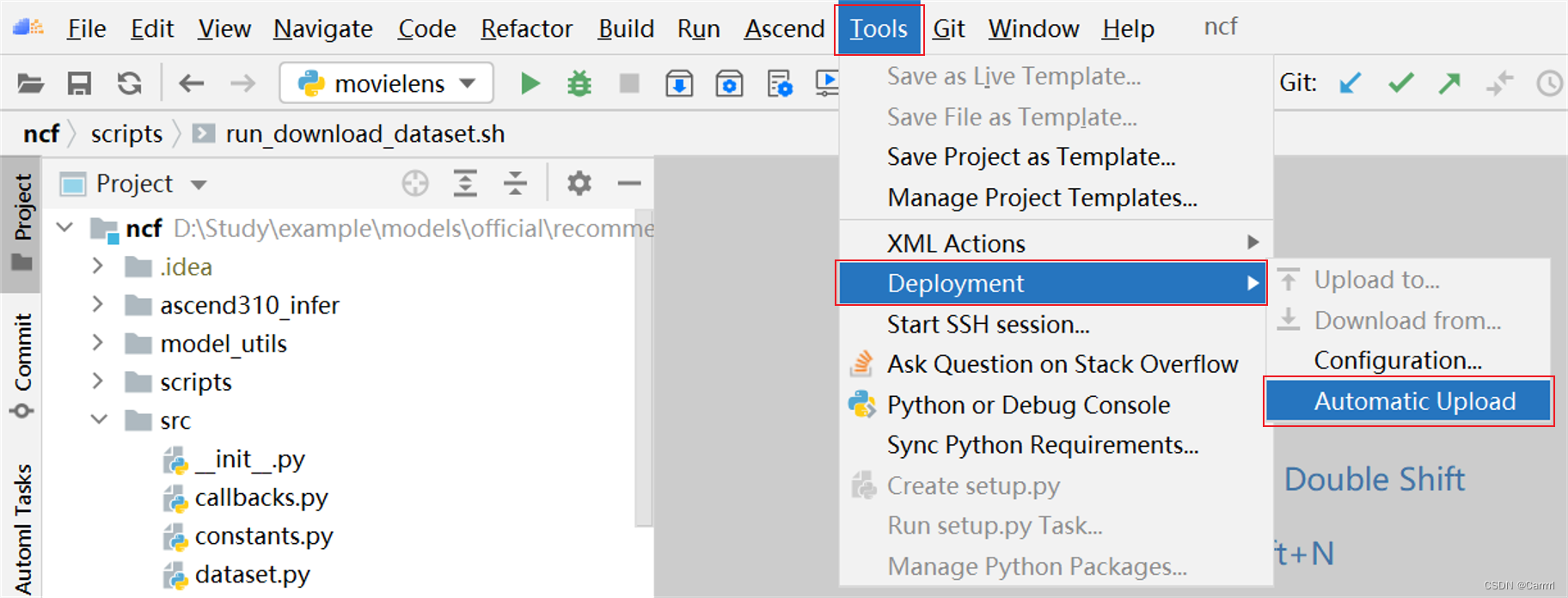
Task: Click the ncf breadcrumb link
Action: click(x=41, y=134)
